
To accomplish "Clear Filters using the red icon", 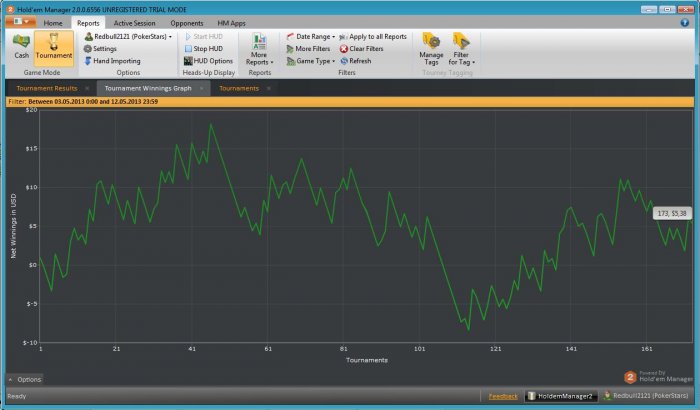I will [369, 48].
